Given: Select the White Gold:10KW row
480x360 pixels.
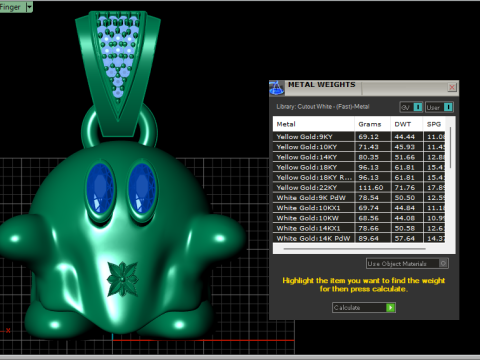Looking at the screenshot, I should [359, 218].
